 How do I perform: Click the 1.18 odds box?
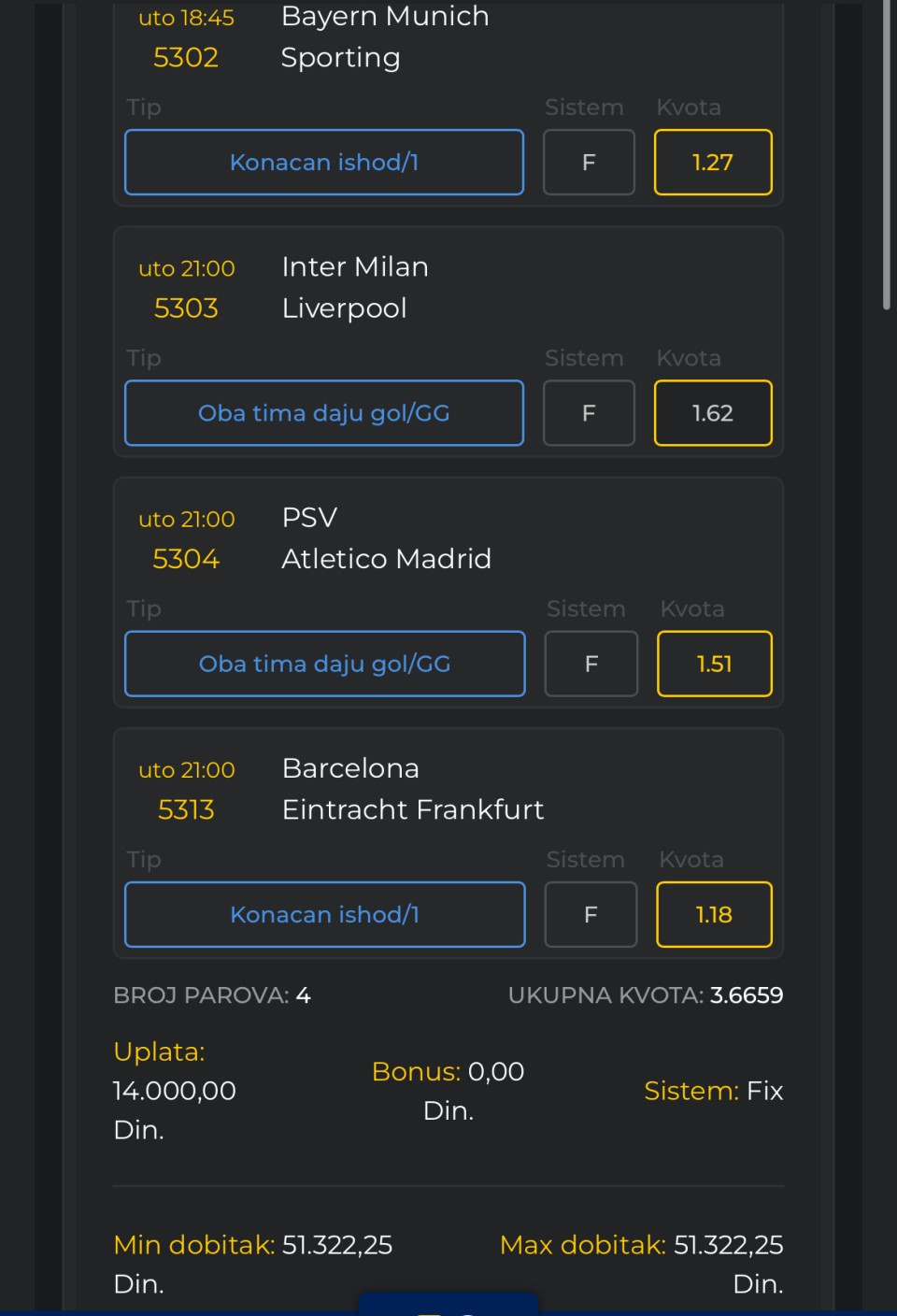[x=714, y=914]
